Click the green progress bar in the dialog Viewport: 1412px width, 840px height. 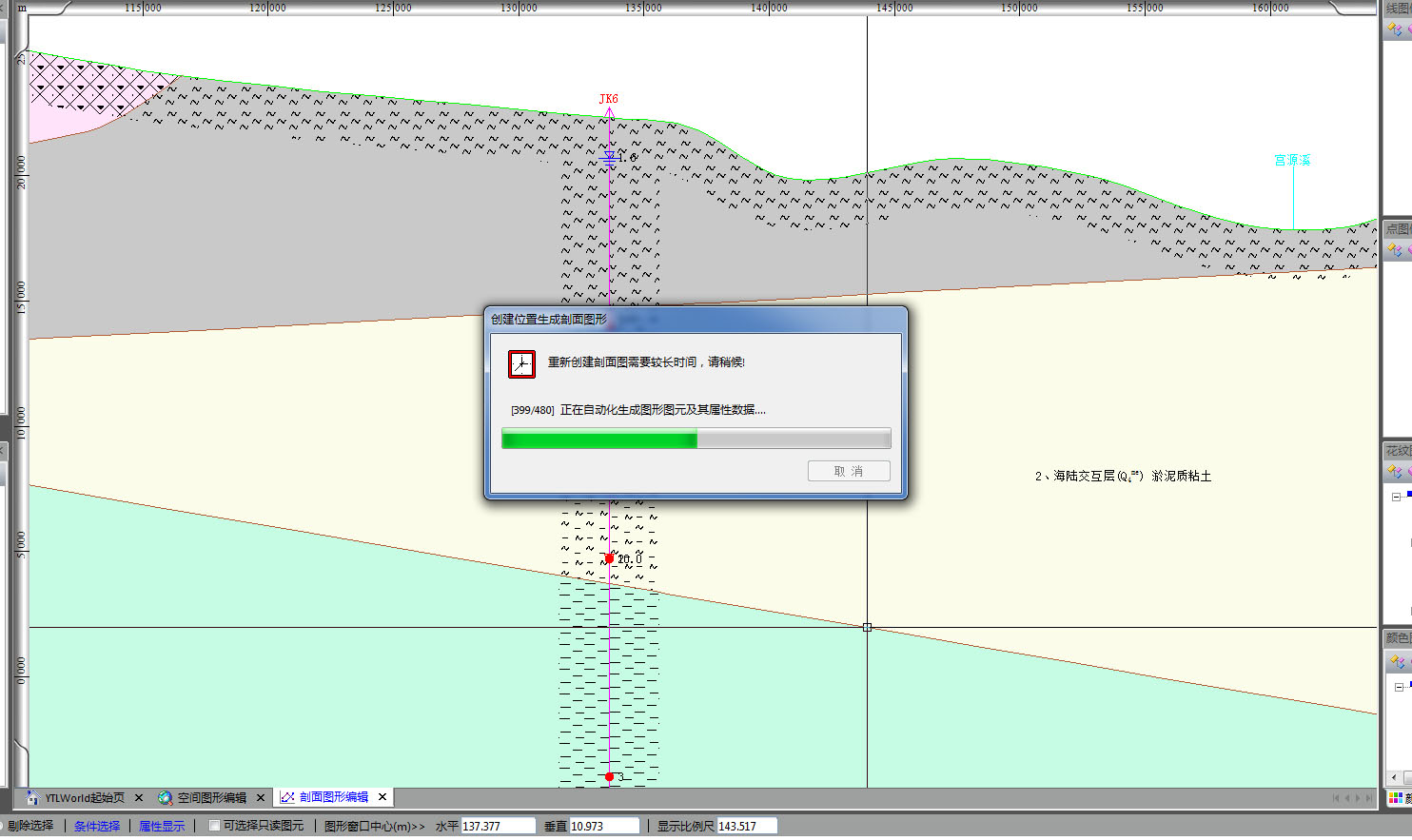pyautogui.click(x=696, y=439)
